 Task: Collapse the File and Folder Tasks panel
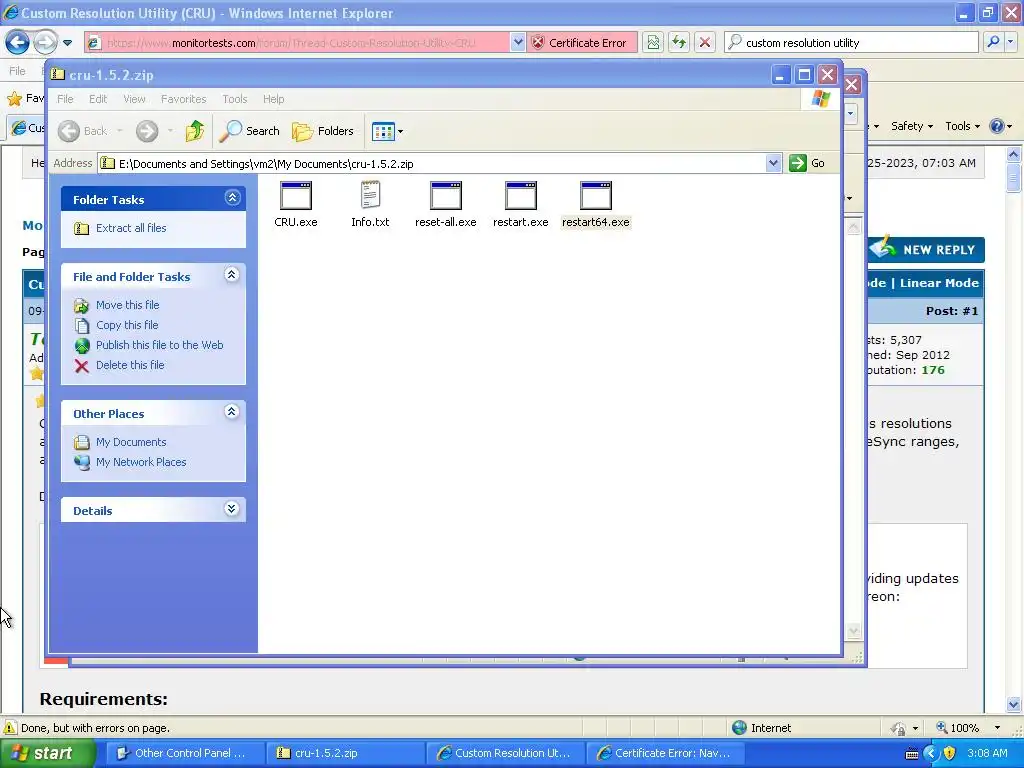[232, 274]
